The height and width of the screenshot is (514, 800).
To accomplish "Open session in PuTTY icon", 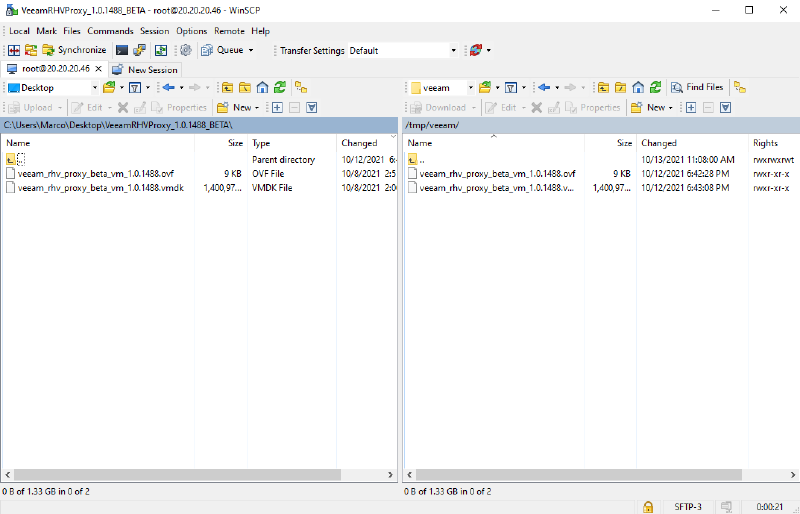I will click(x=139, y=50).
